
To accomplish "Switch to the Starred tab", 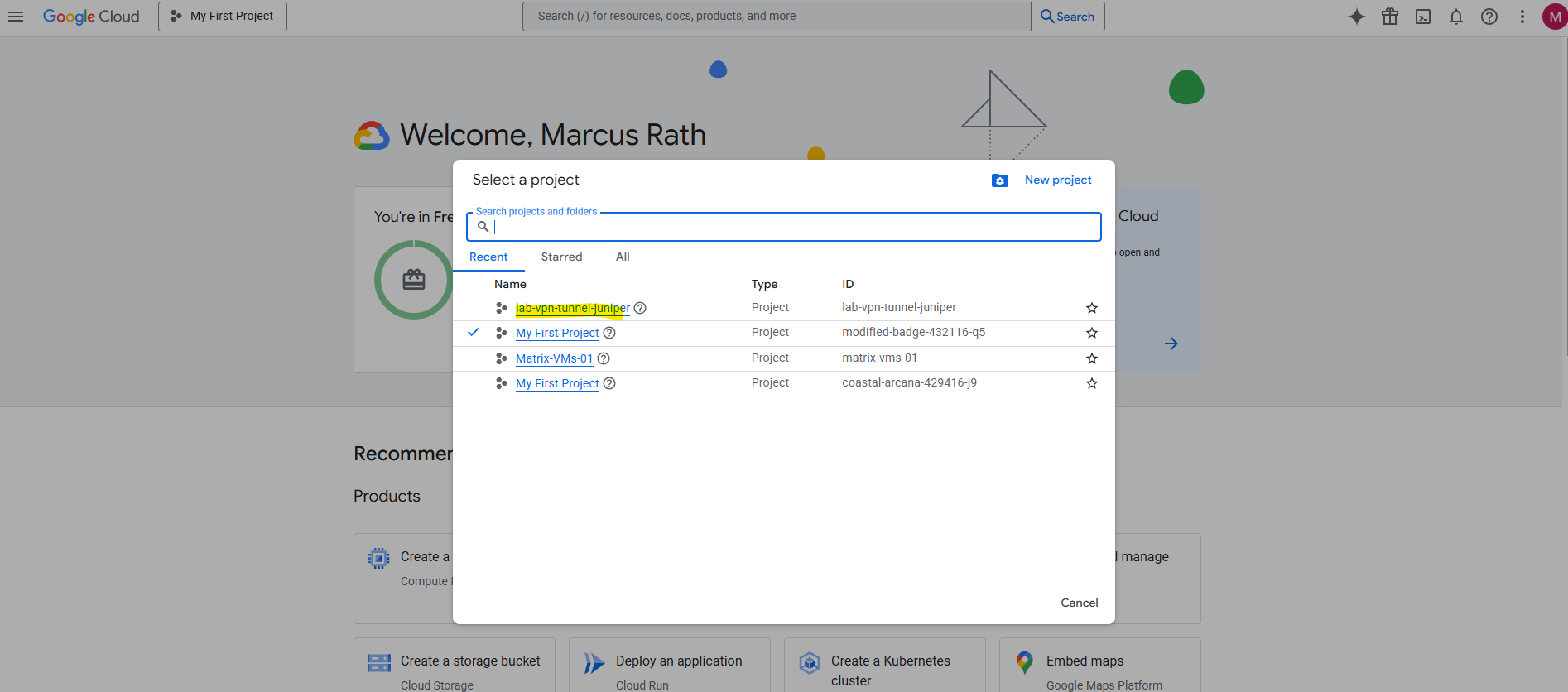I will pos(561,257).
